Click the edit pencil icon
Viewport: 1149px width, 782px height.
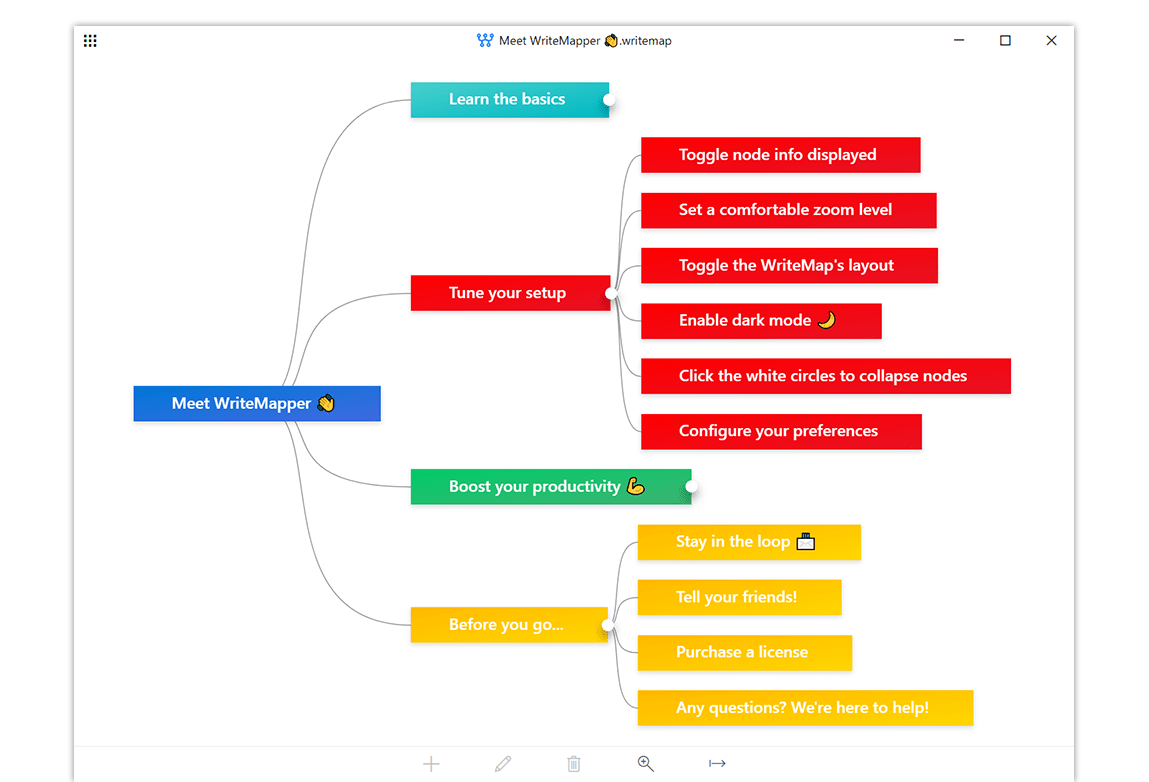[503, 764]
